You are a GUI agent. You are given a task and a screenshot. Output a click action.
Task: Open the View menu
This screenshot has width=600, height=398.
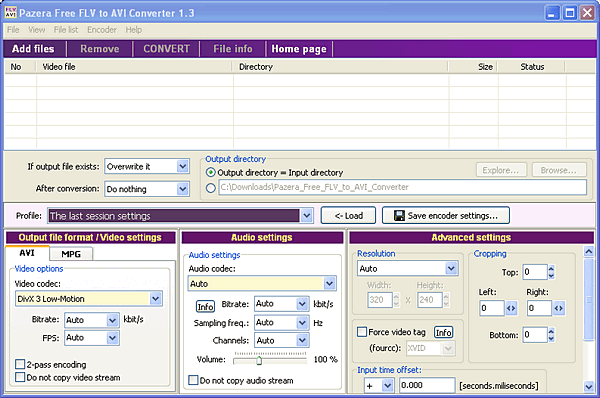point(36,30)
